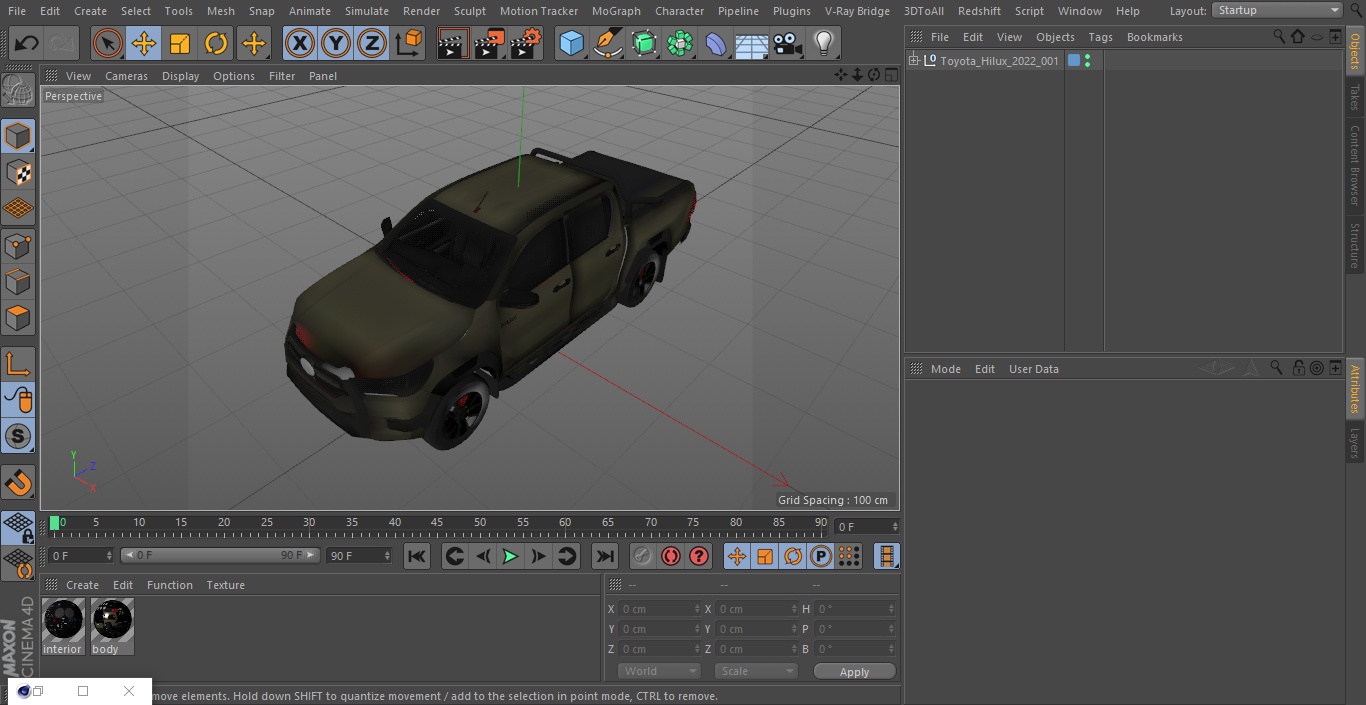Switch to Model mode in the left palette

(x=18, y=136)
